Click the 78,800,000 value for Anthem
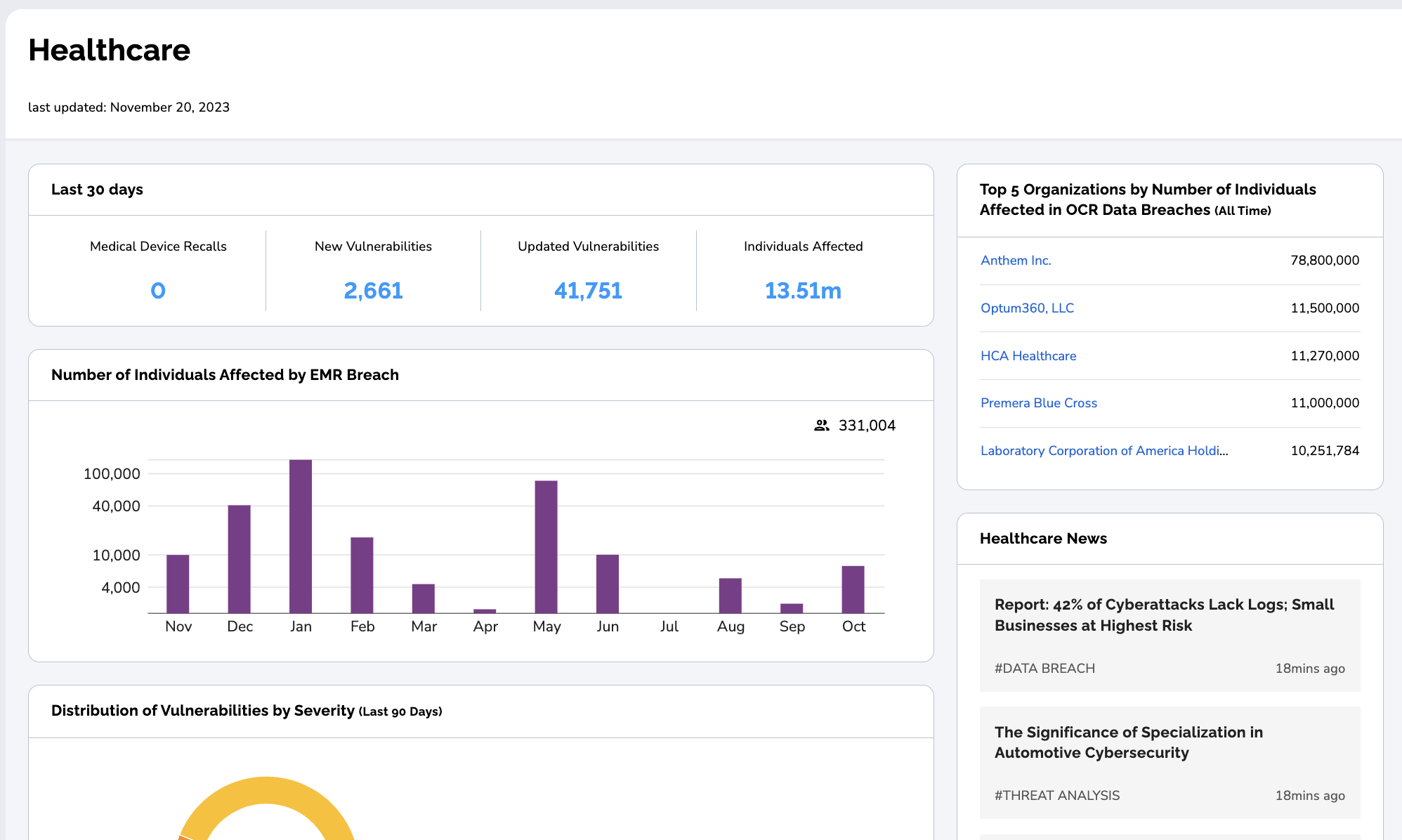The image size is (1402, 840). [1325, 261]
